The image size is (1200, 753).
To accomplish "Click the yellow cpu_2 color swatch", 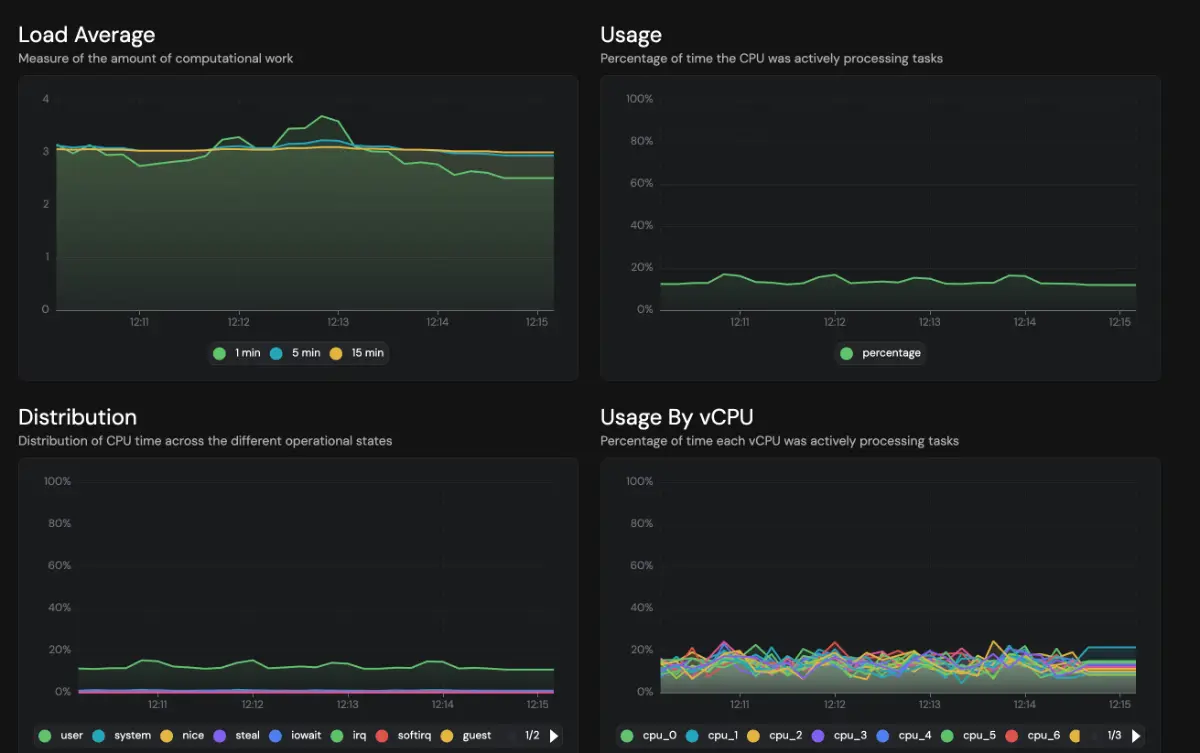I will (x=756, y=736).
